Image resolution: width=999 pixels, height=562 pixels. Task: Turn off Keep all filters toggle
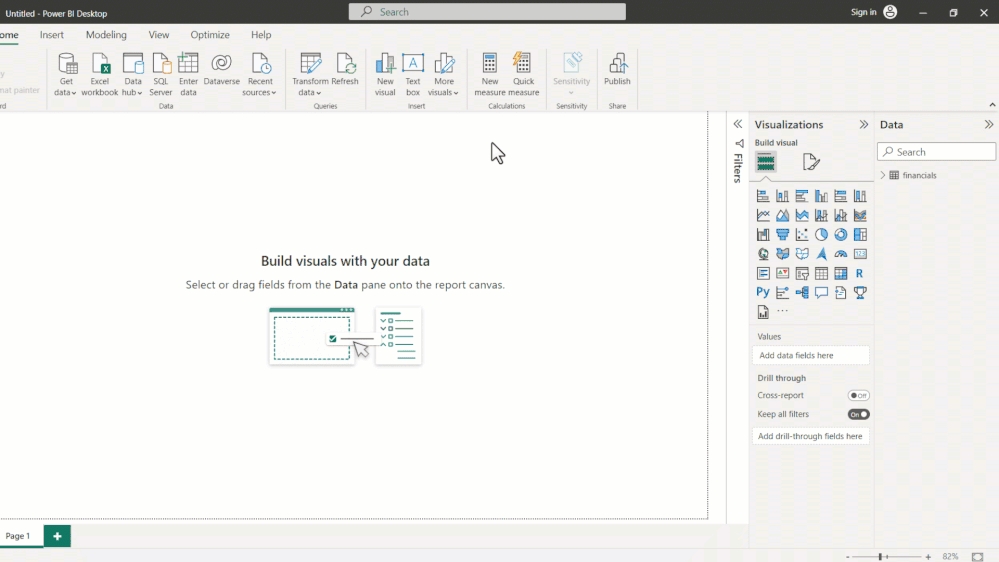pyautogui.click(x=858, y=414)
